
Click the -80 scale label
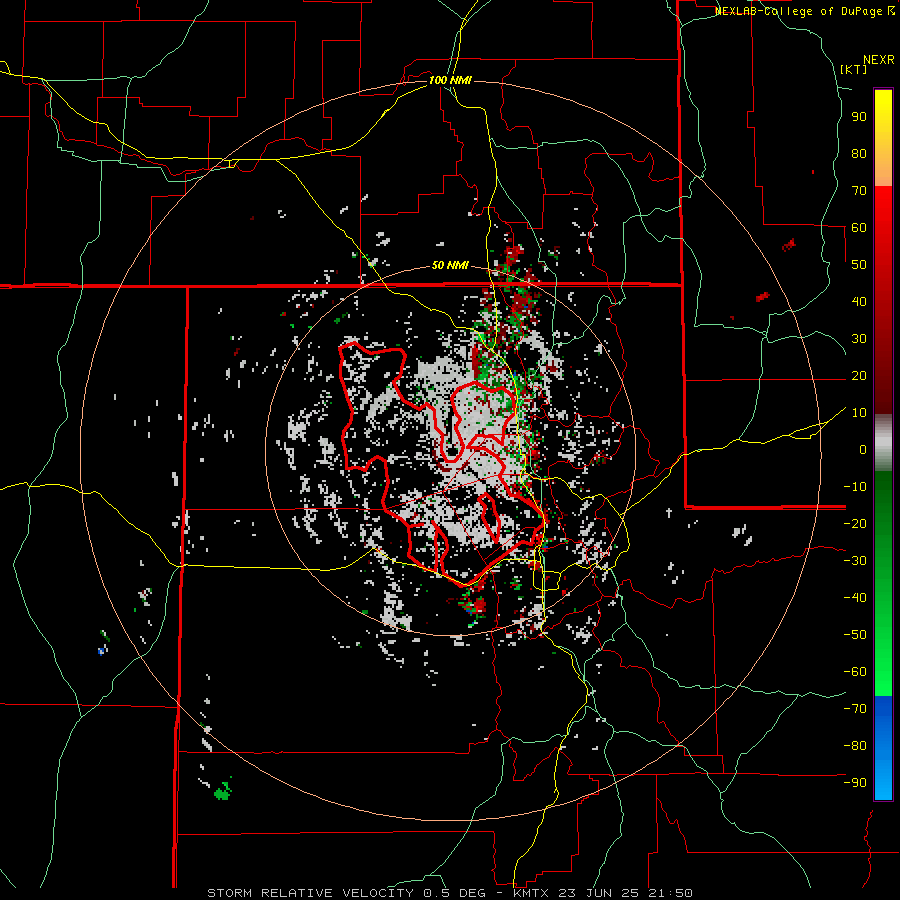[855, 746]
